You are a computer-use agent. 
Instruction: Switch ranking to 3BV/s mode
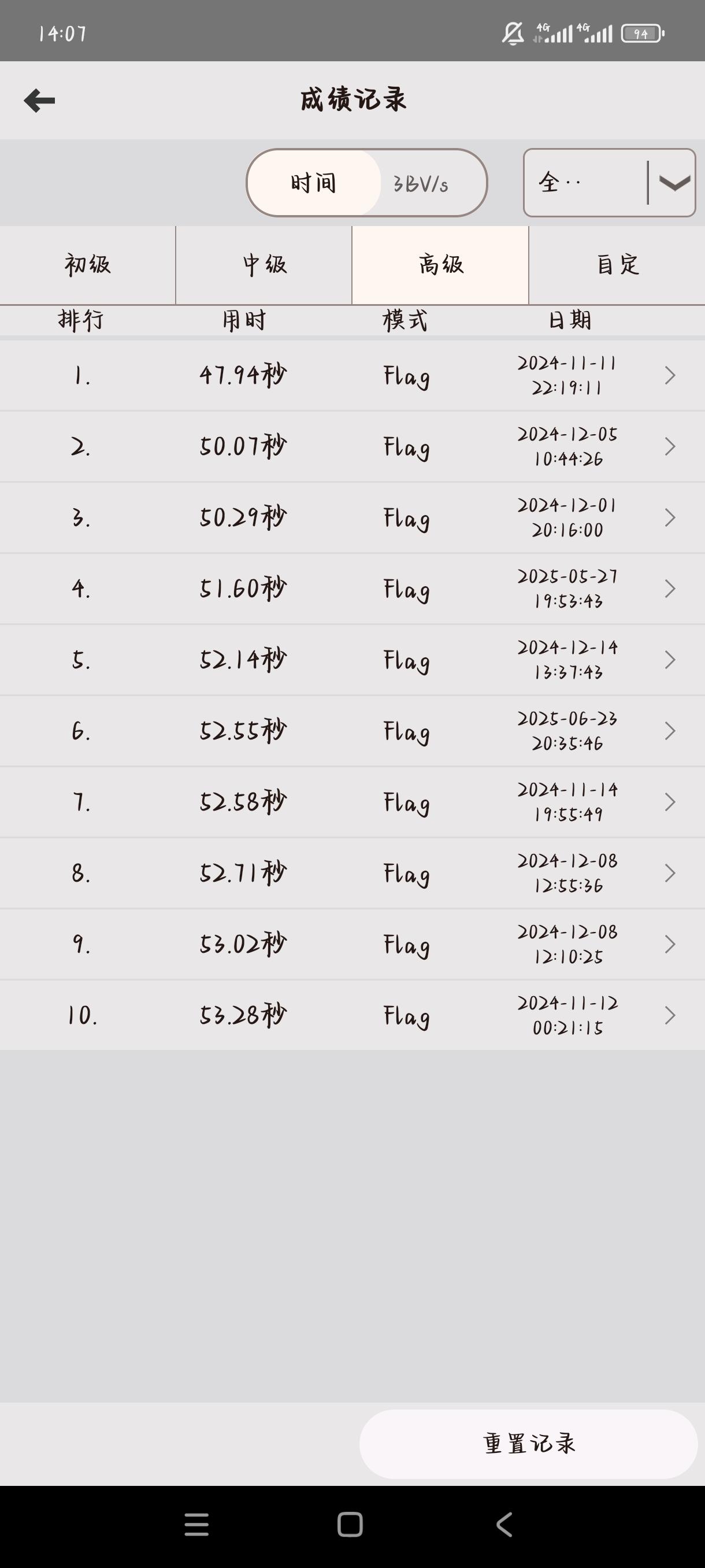pyautogui.click(x=421, y=183)
